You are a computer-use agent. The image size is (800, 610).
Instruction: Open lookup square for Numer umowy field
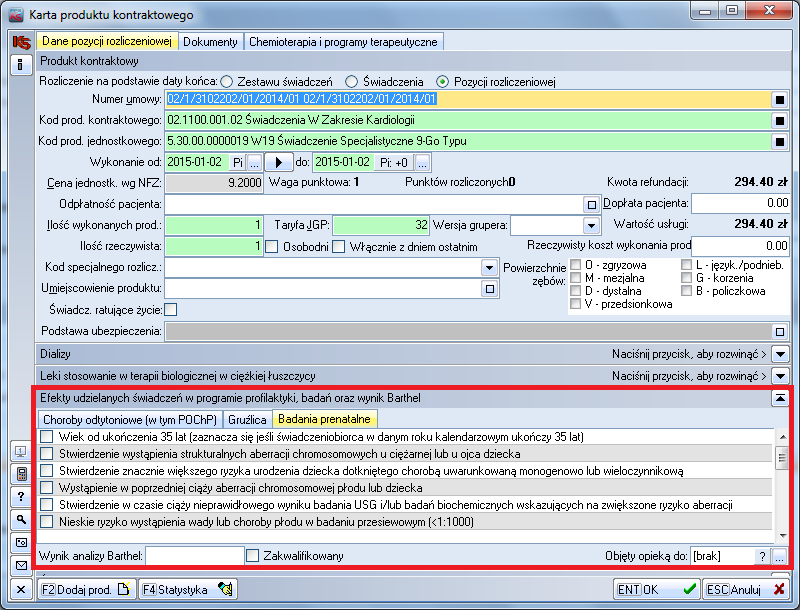(780, 99)
